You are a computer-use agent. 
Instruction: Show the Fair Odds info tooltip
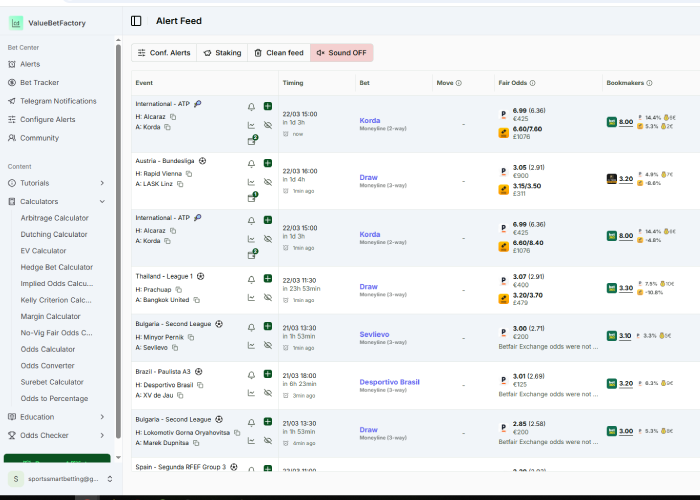[533, 83]
